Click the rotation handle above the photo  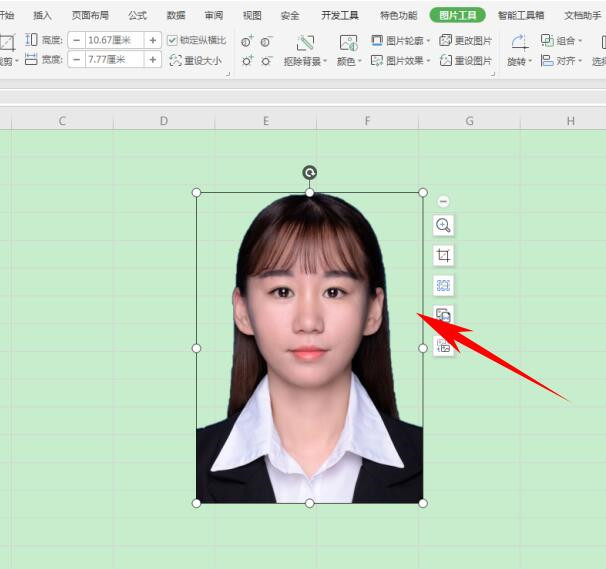pos(310,173)
